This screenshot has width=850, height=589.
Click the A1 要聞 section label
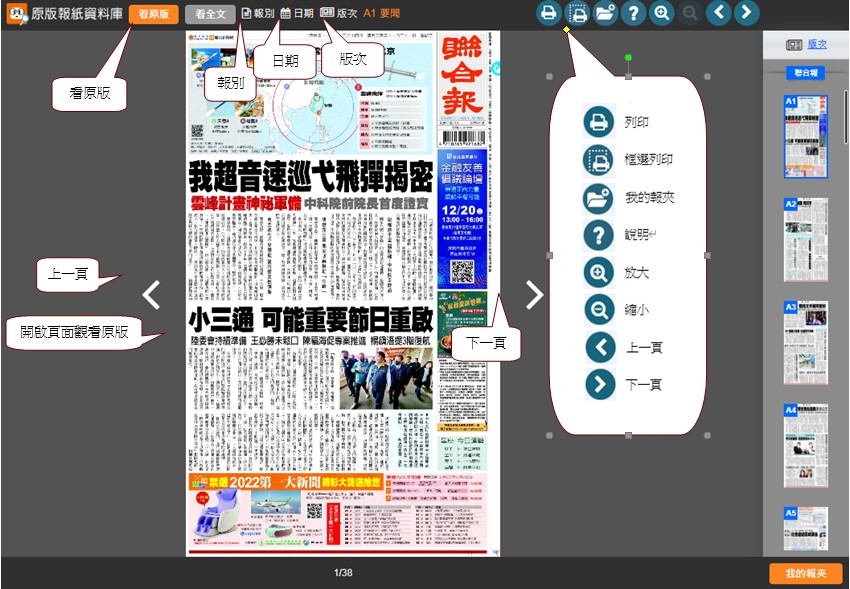(382, 14)
